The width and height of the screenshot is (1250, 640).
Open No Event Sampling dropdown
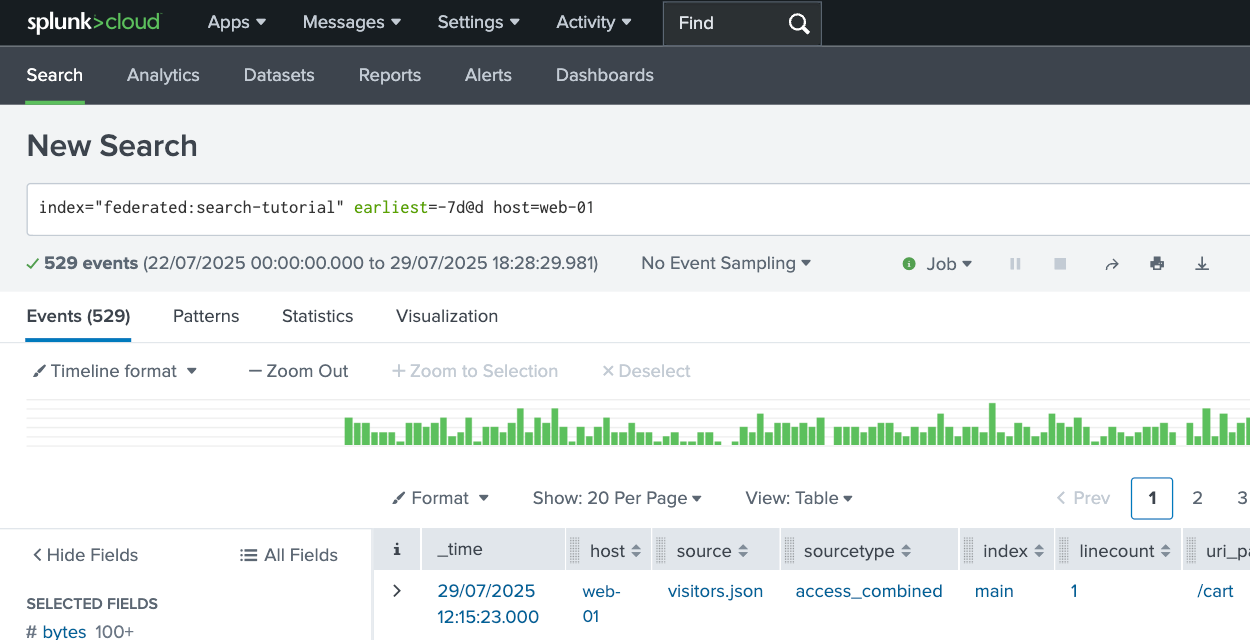726,263
